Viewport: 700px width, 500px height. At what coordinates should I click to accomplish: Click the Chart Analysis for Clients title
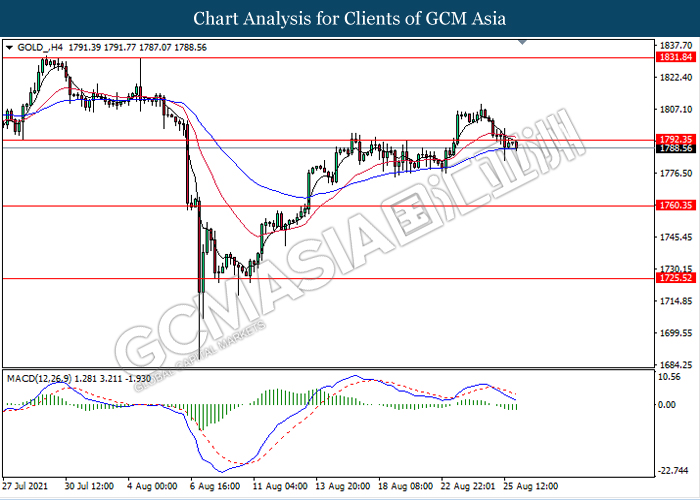[x=350, y=19]
